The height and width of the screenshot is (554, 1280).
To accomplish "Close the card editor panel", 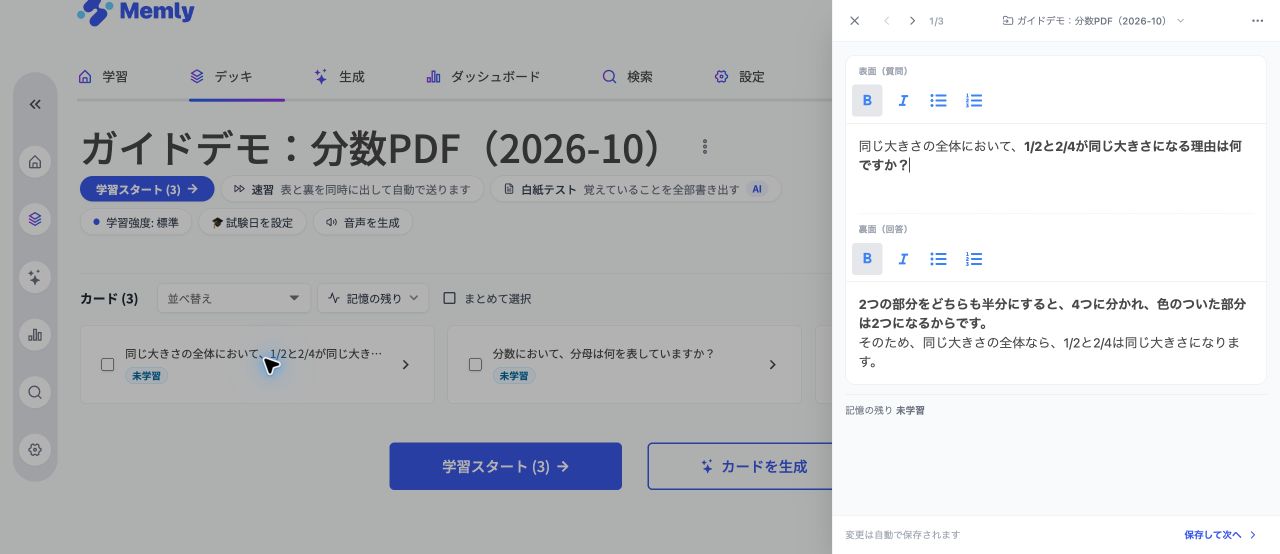I will coord(854,21).
